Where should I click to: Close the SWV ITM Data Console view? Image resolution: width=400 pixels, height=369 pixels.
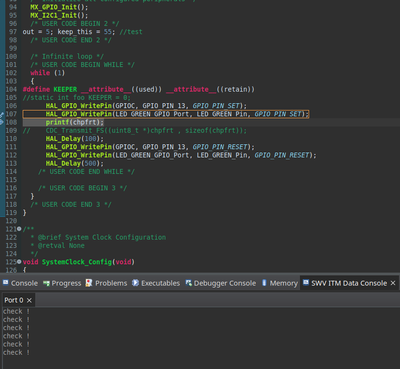pos(393,283)
